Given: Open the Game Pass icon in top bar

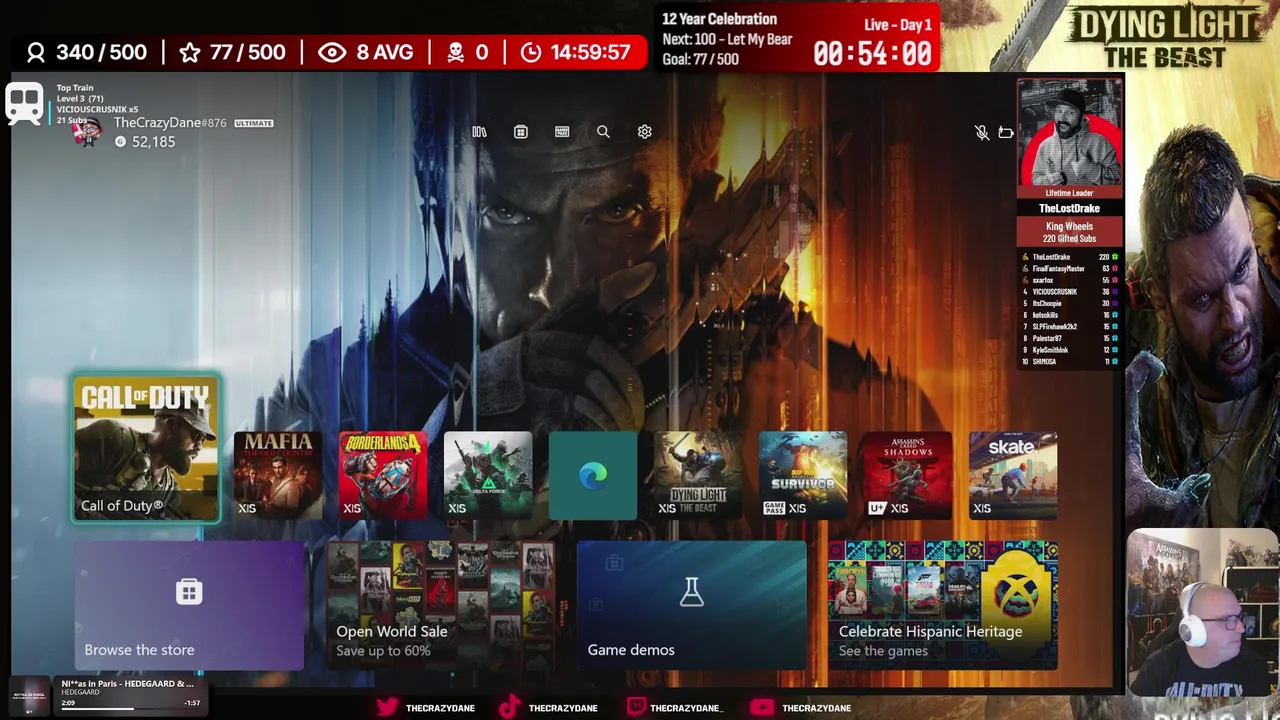Looking at the screenshot, I should [562, 132].
